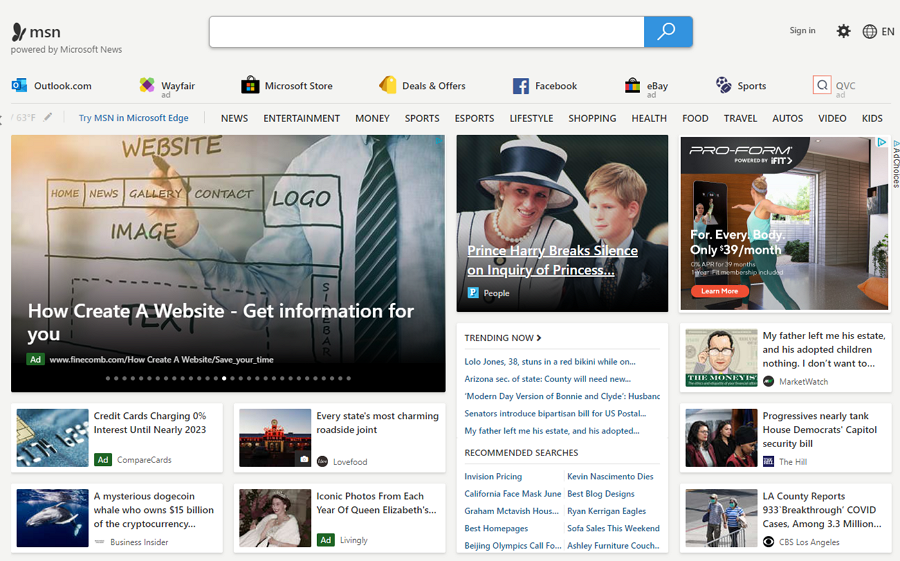This screenshot has width=900, height=561.
Task: Click the People source icon under Prince Harry story
Action: coord(473,293)
